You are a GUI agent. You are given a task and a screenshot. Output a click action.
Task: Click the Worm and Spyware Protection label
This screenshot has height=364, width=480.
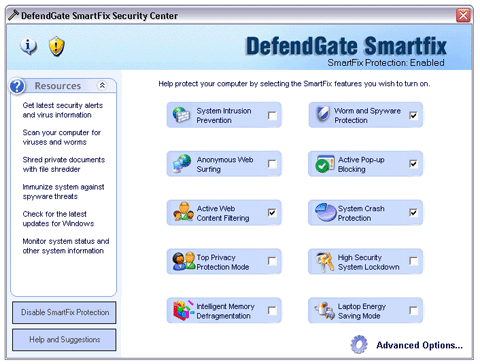pyautogui.click(x=367, y=115)
